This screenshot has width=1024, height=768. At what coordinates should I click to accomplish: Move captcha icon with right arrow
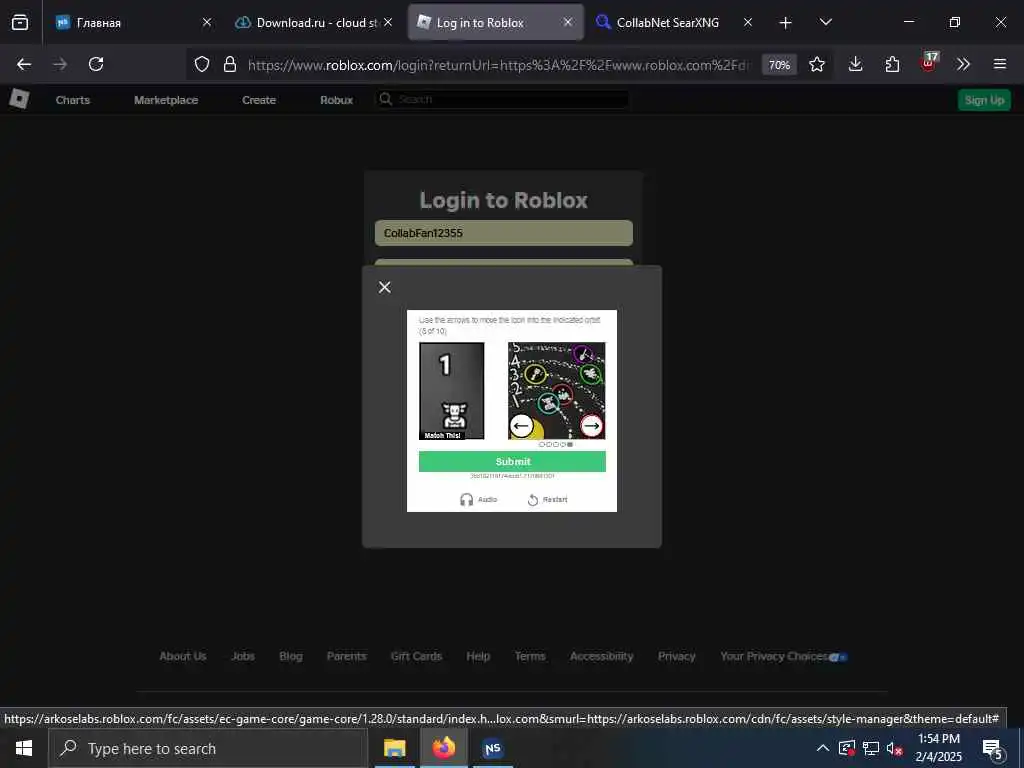(591, 426)
